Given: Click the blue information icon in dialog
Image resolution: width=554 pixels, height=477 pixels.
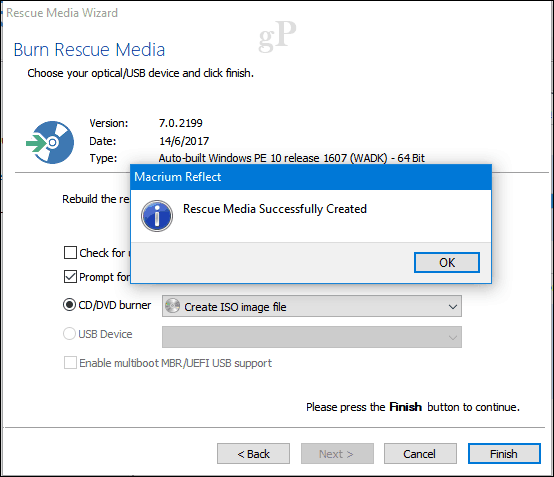Looking at the screenshot, I should pos(157,216).
